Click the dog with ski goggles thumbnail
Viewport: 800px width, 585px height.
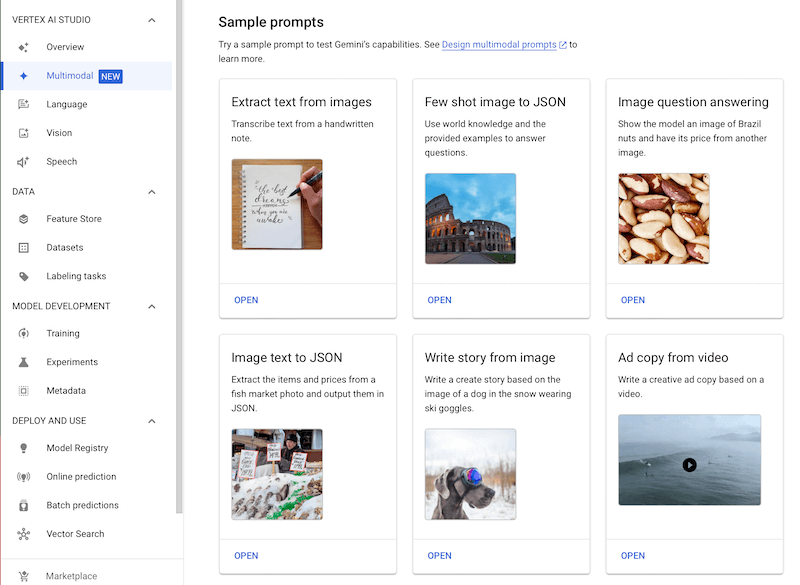(x=470, y=474)
